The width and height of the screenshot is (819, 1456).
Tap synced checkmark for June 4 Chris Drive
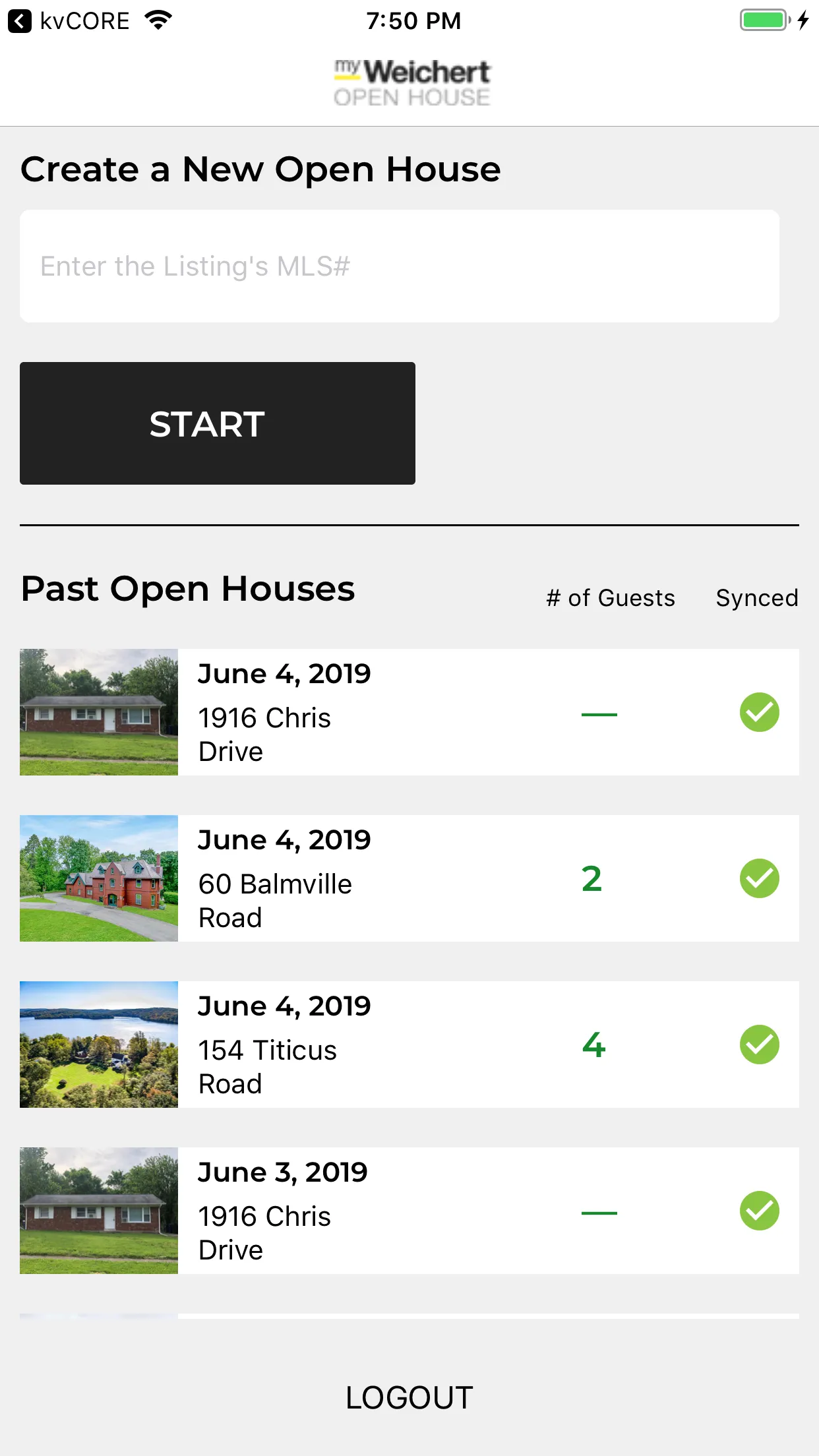tap(759, 712)
